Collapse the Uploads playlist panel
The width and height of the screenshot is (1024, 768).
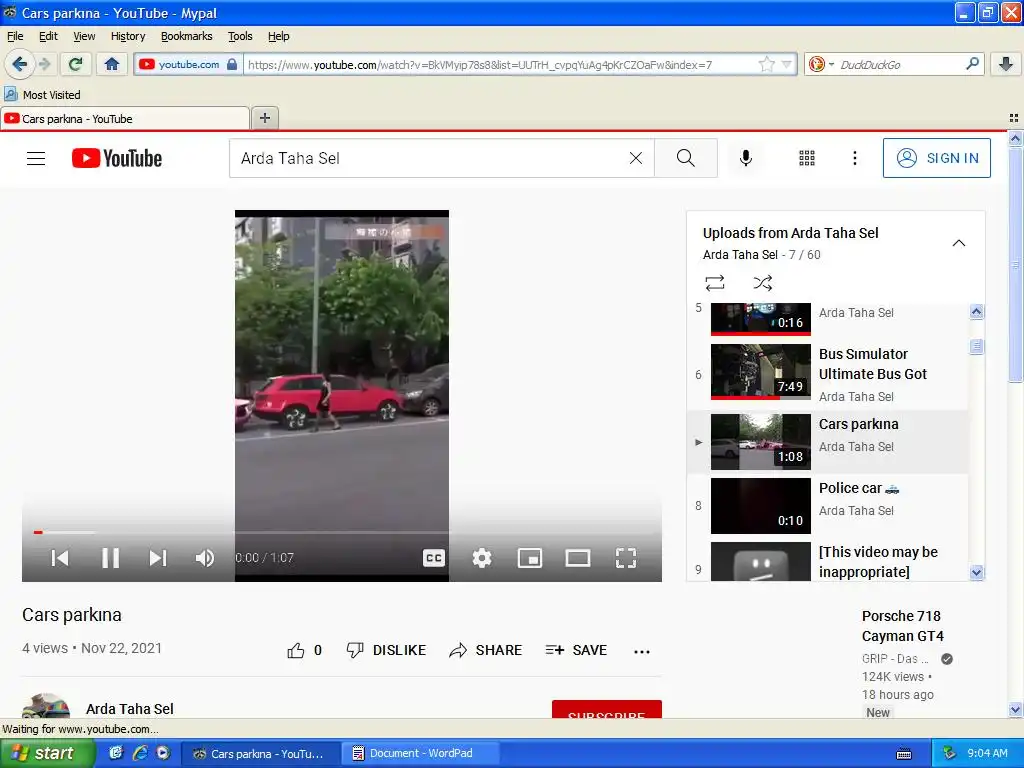pyautogui.click(x=959, y=243)
